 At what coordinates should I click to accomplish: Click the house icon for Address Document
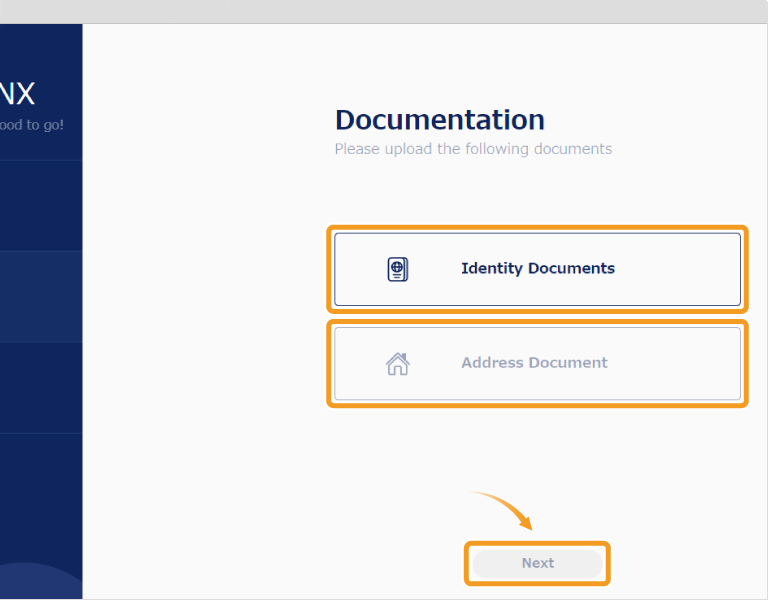tap(398, 364)
